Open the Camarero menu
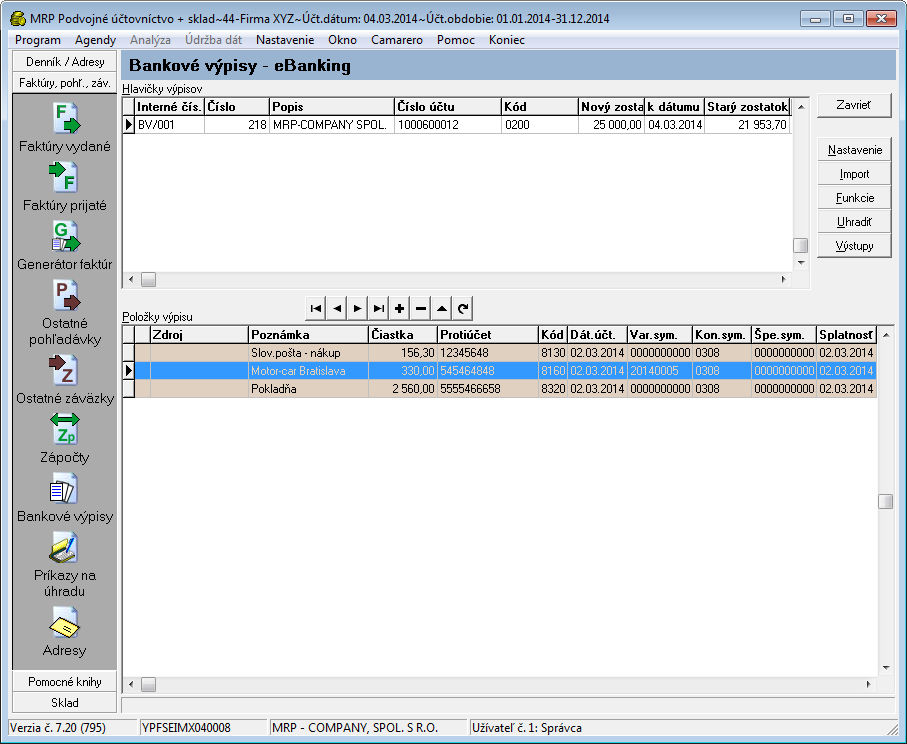 [397, 40]
